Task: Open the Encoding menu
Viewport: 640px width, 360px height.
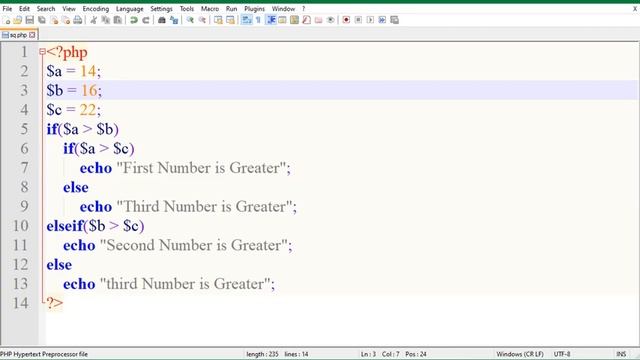Action: (96, 9)
